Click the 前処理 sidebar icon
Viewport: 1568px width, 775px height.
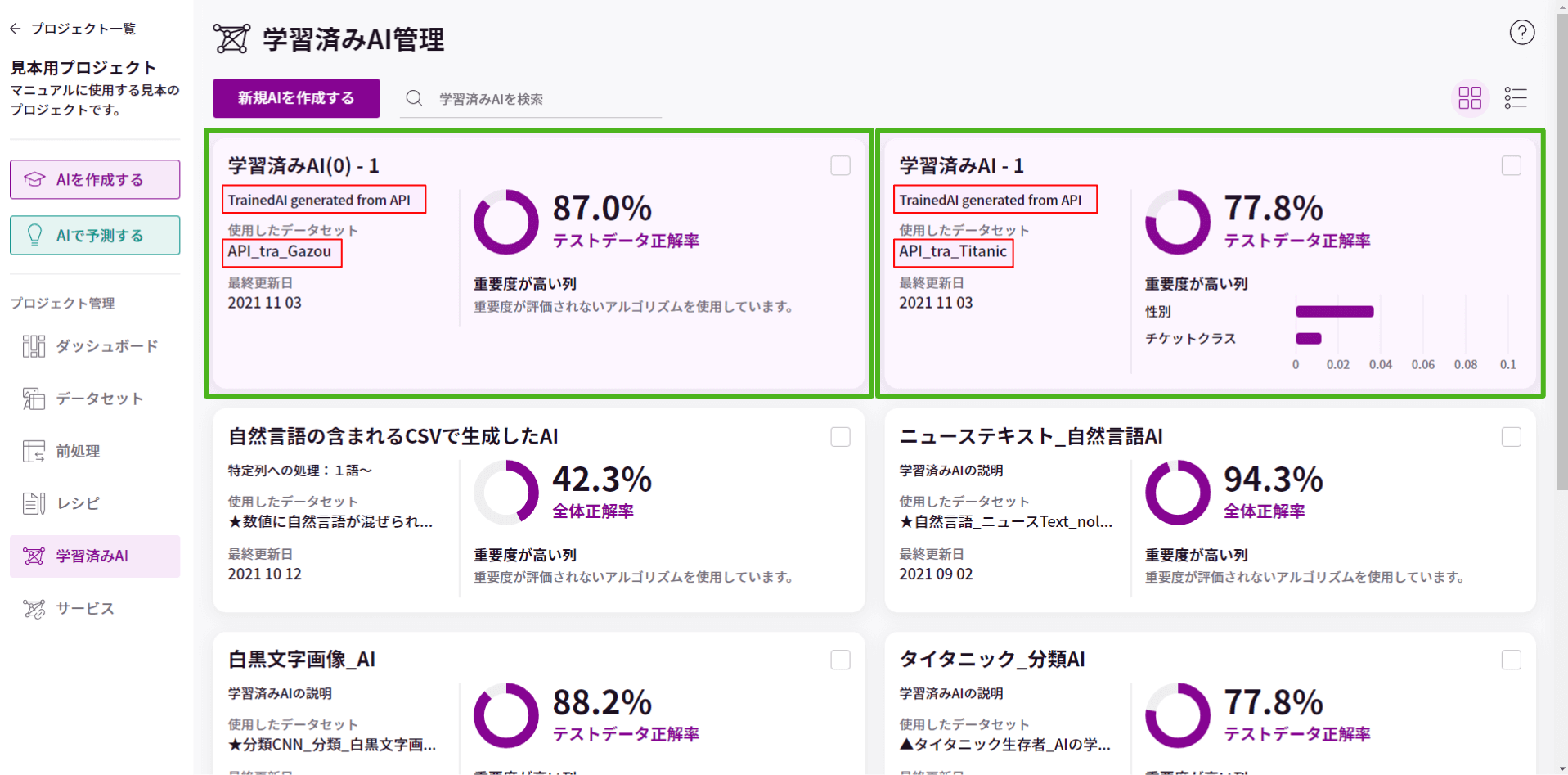(34, 451)
